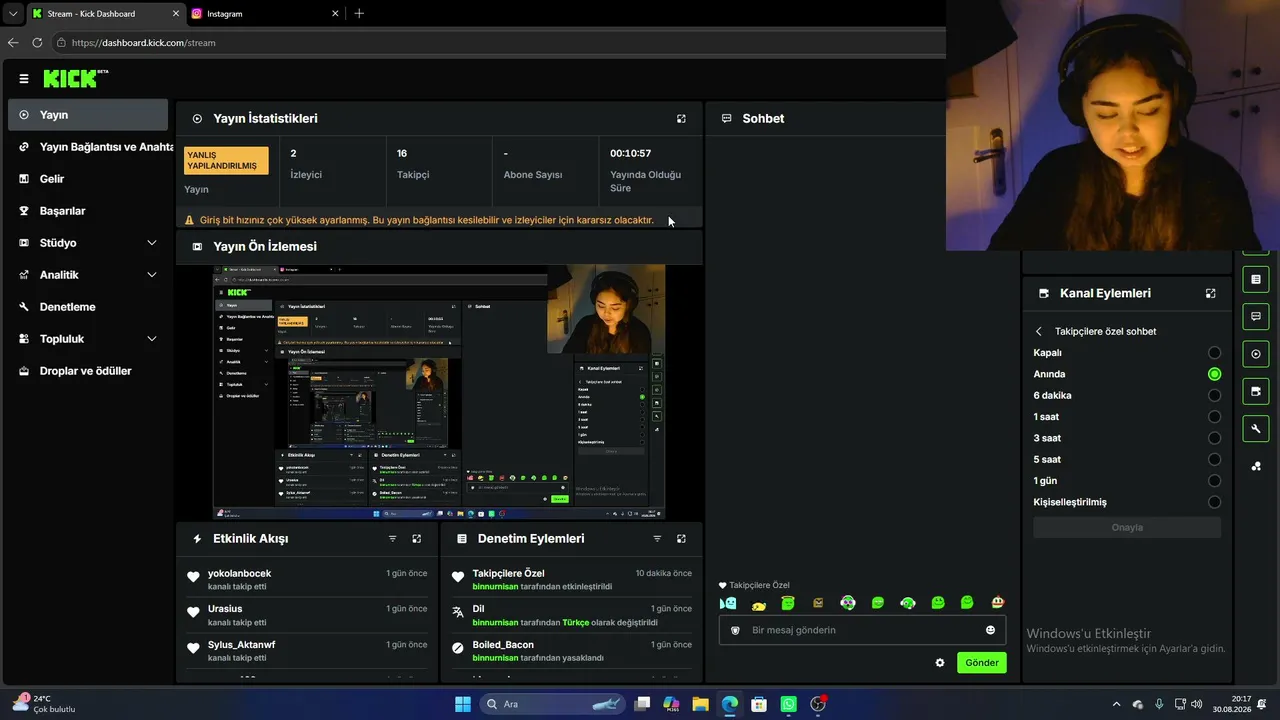
Task: Open File Explorer from the taskbar
Action: tap(700, 704)
